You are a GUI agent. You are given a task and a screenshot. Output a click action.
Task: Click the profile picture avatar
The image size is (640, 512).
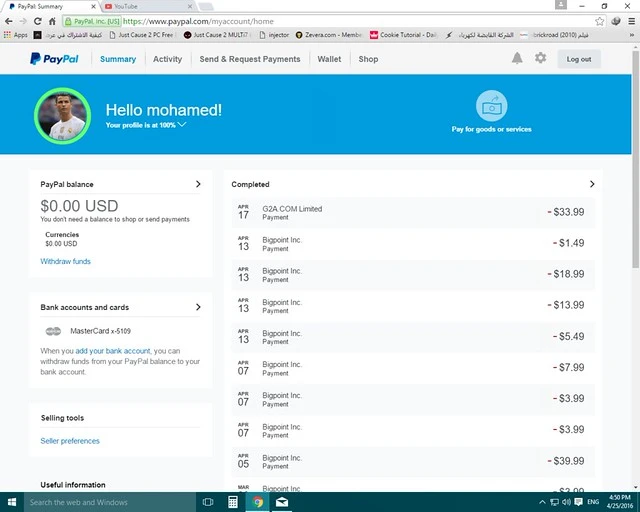click(x=62, y=116)
